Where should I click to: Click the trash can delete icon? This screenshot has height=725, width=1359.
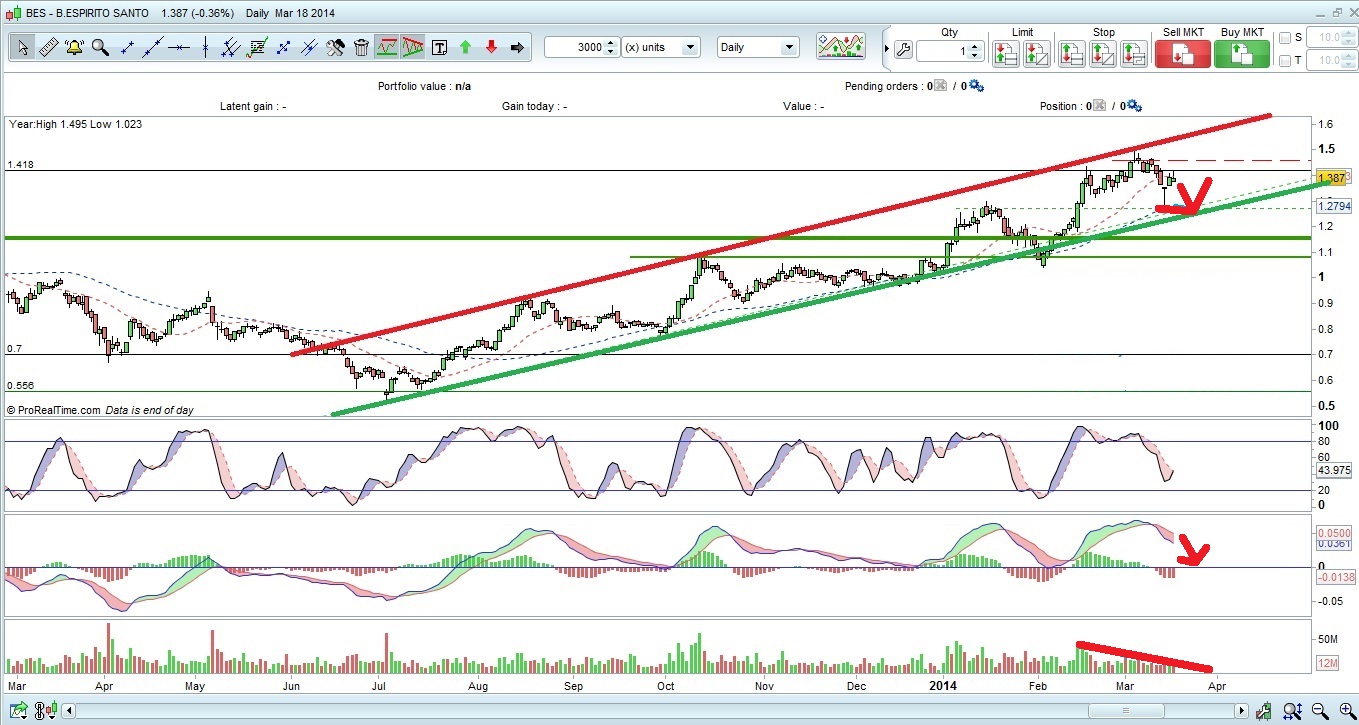pyautogui.click(x=361, y=47)
